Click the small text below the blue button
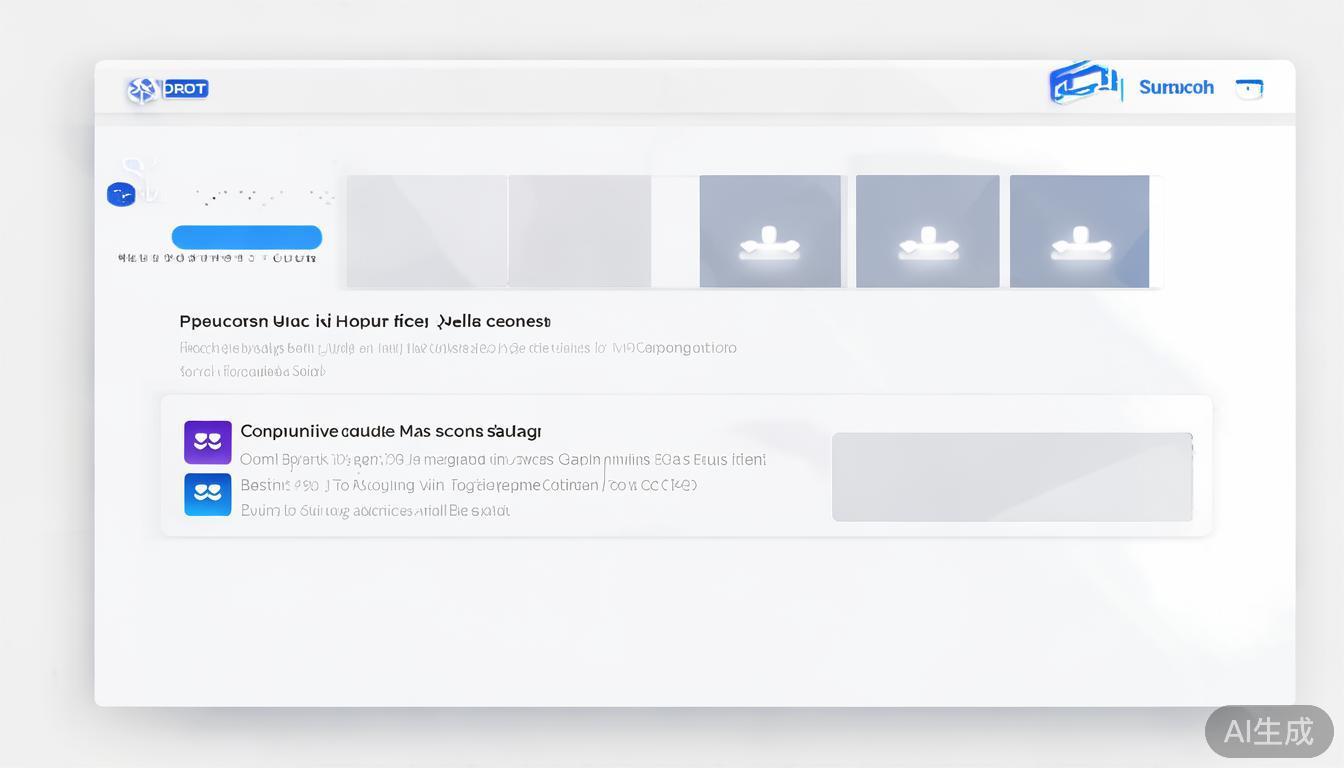 click(217, 258)
